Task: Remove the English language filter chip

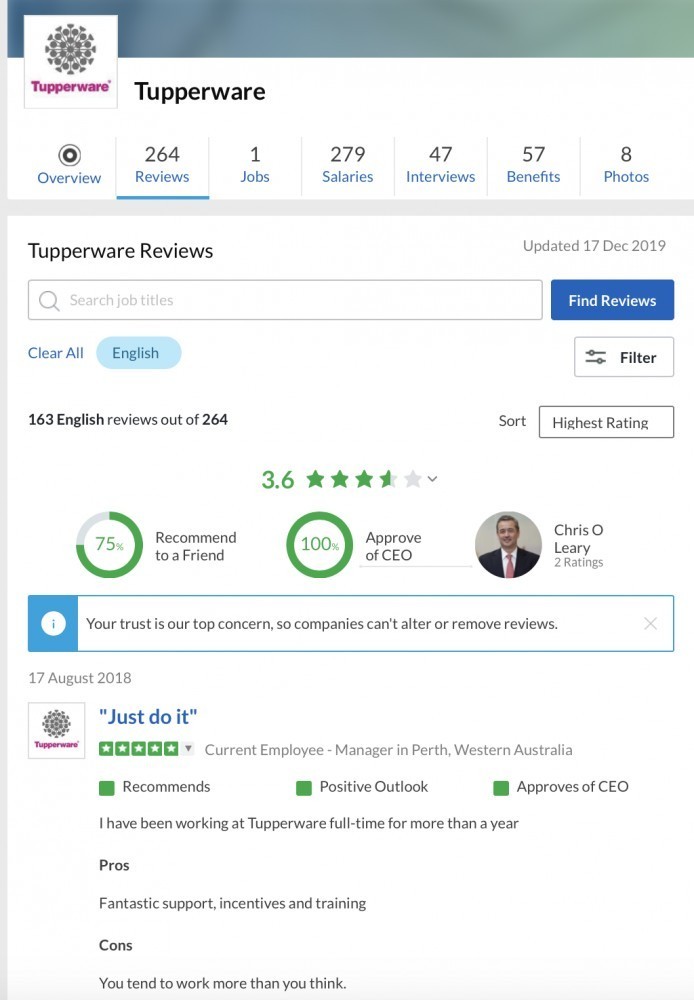Action: click(x=138, y=353)
